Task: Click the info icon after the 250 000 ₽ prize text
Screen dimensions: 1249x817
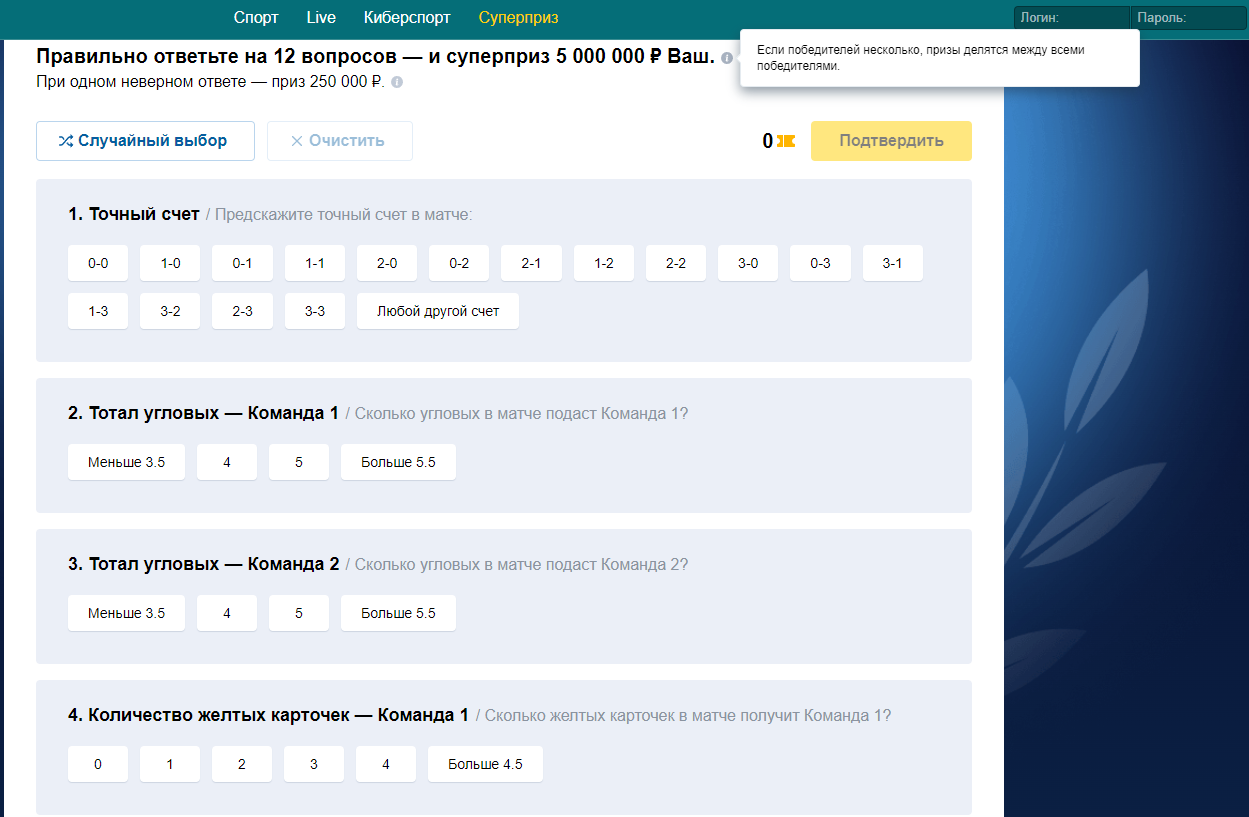Action: [x=397, y=82]
